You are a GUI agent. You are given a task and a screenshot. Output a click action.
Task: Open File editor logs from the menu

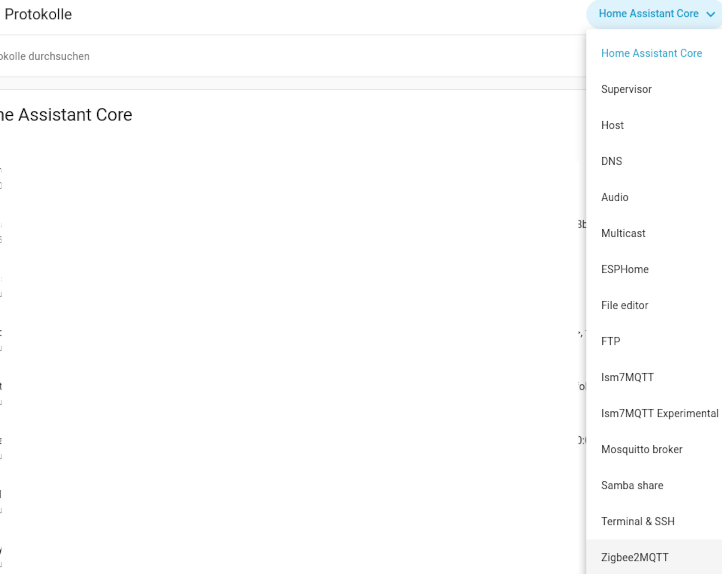point(624,305)
